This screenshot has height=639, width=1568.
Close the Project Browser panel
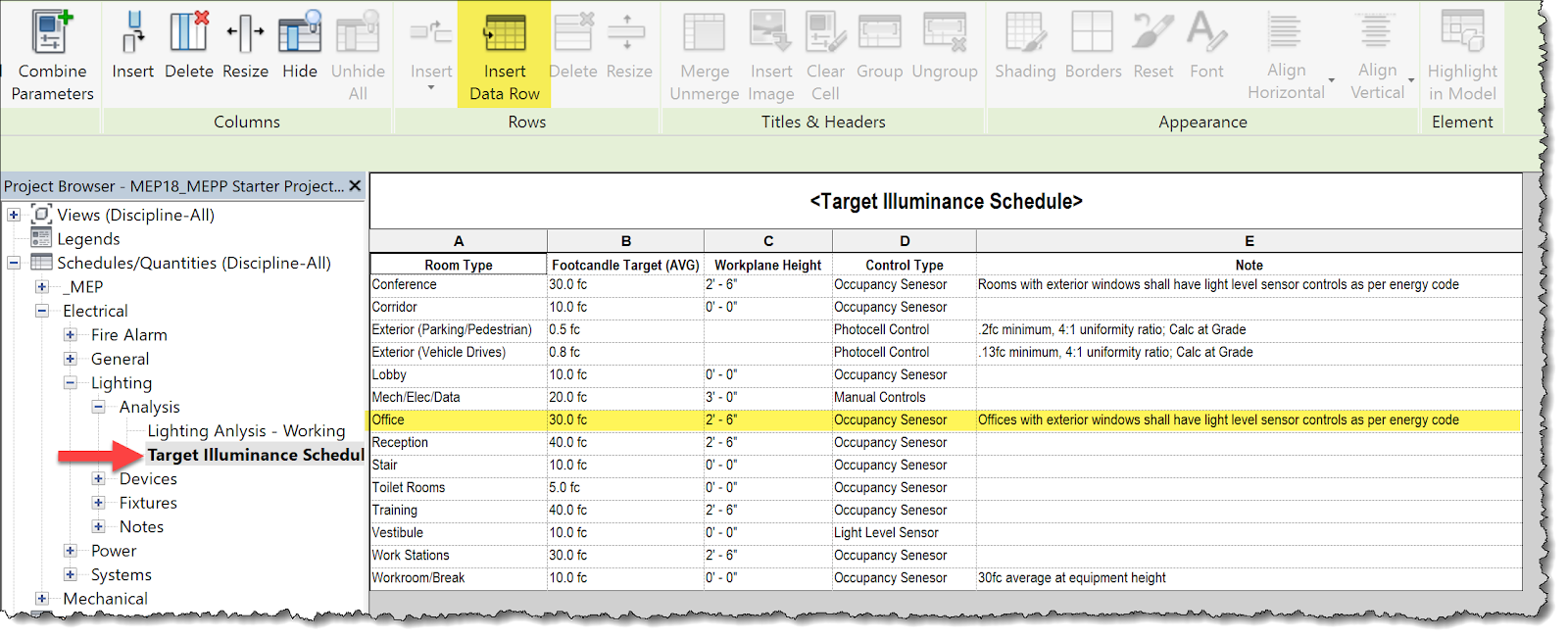pyautogui.click(x=355, y=185)
